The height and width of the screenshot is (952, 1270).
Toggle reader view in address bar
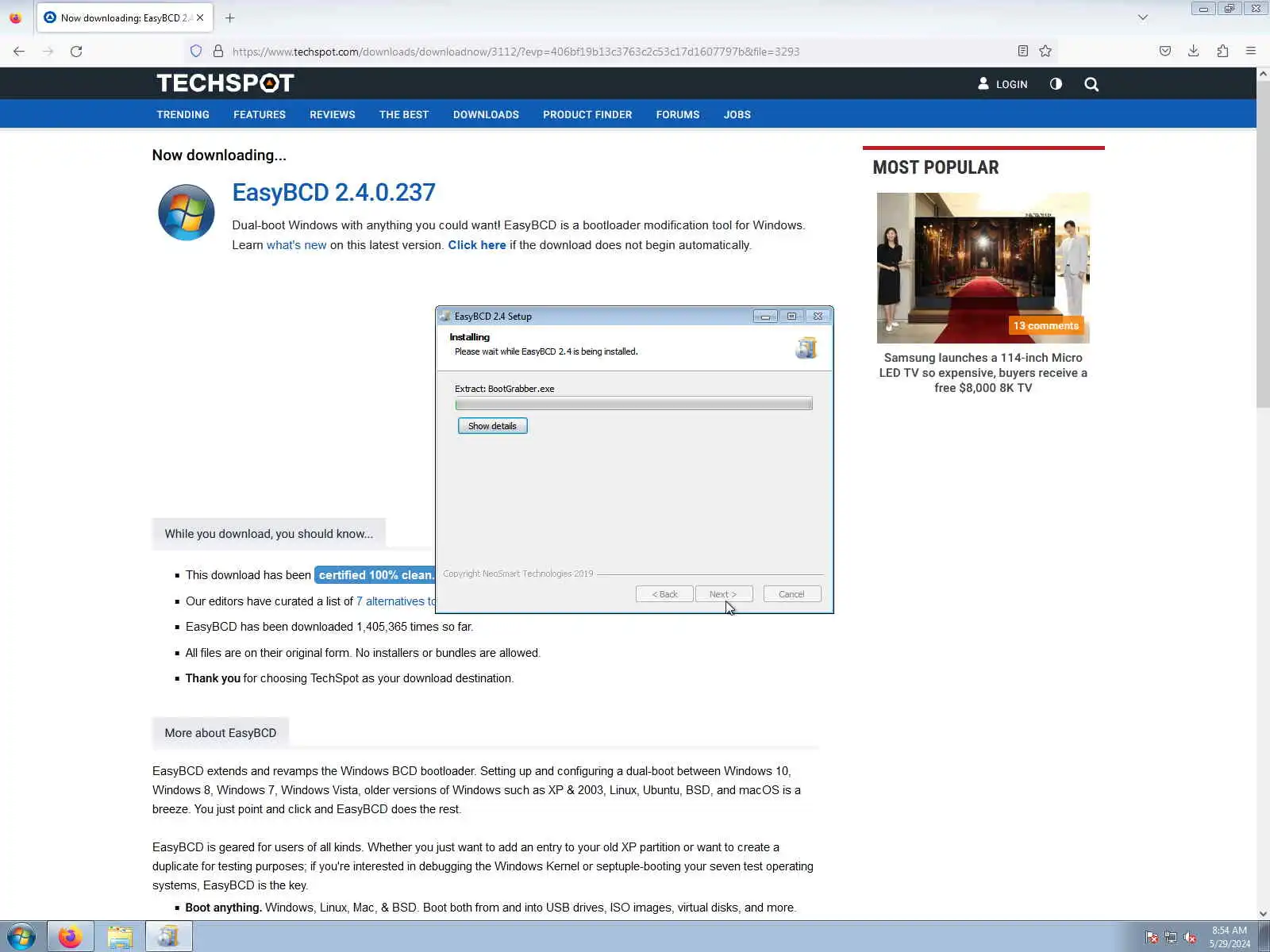1023,52
